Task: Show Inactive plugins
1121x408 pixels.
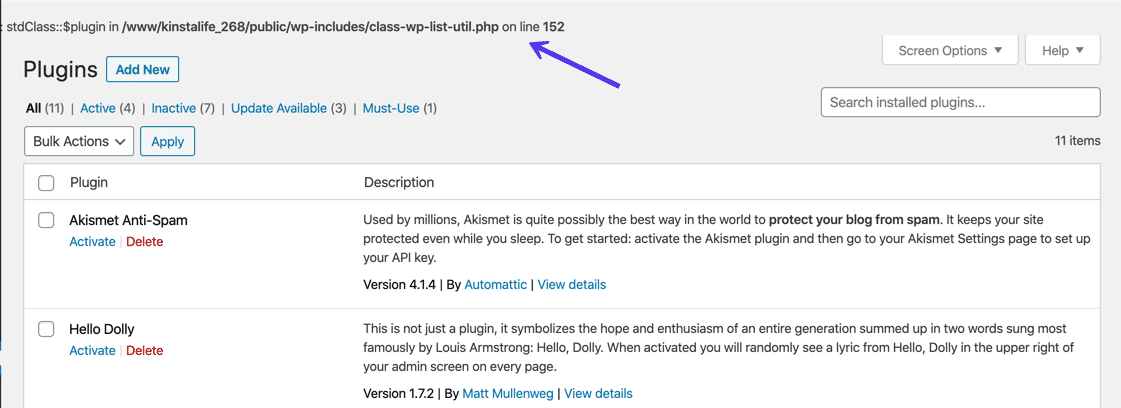Action: click(x=173, y=108)
